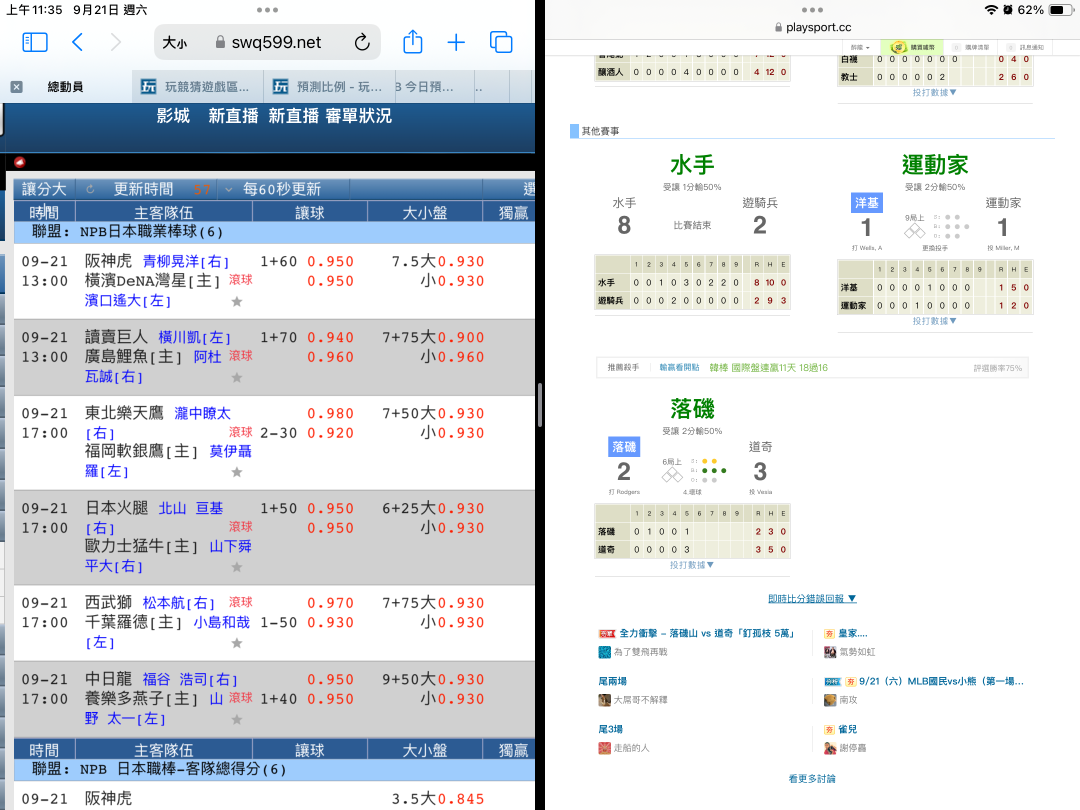Open 影城 in the site header
Viewport: 1080px width, 810px height.
point(173,116)
